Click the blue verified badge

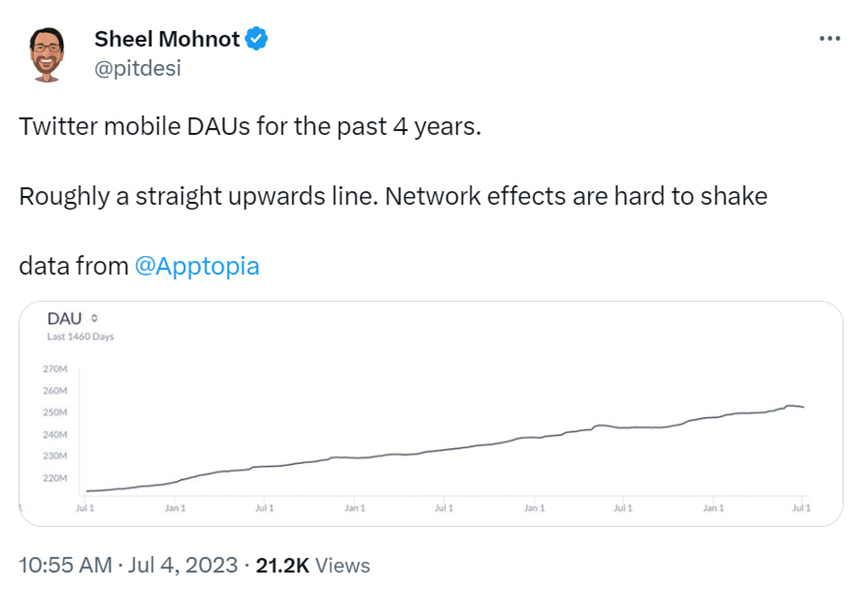point(257,39)
